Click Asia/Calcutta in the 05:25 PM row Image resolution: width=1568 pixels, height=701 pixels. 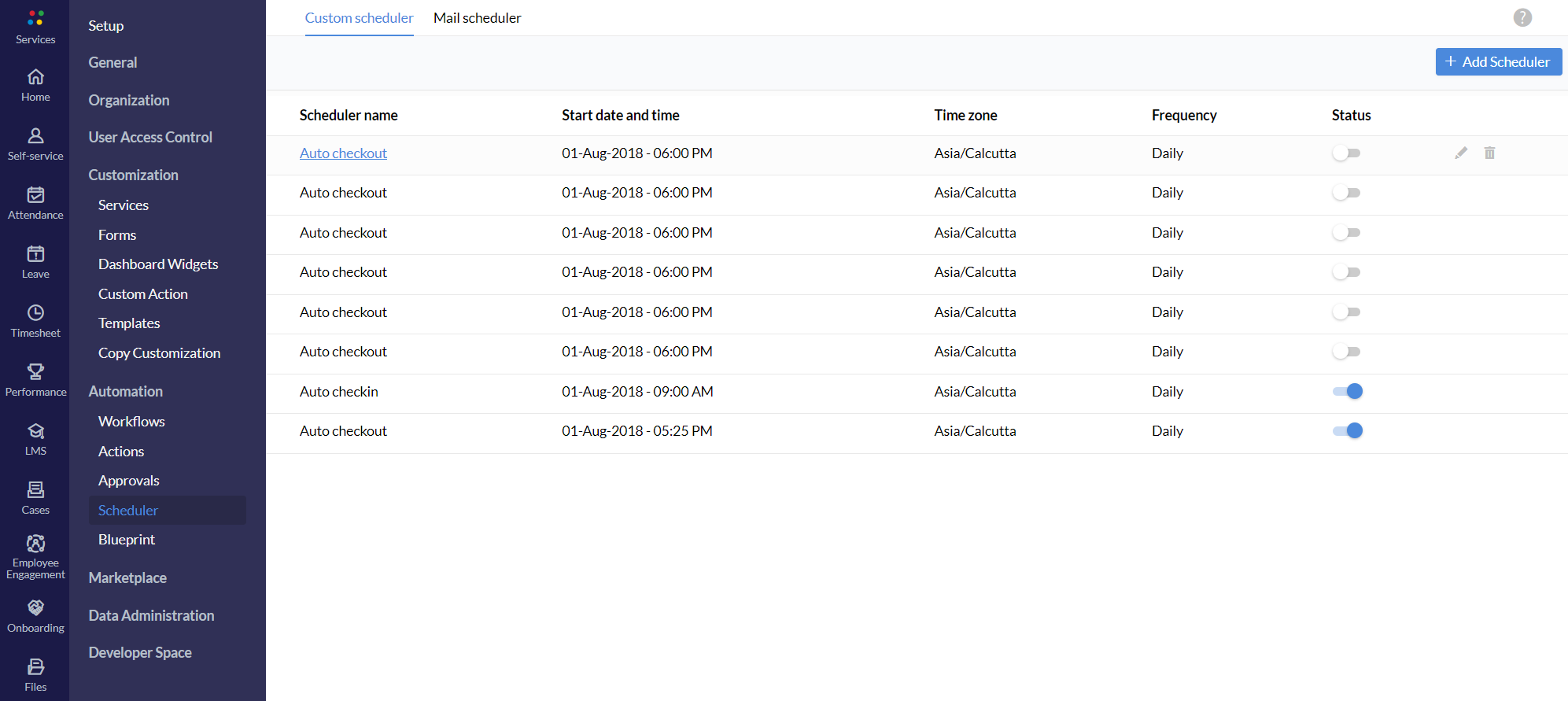click(975, 431)
